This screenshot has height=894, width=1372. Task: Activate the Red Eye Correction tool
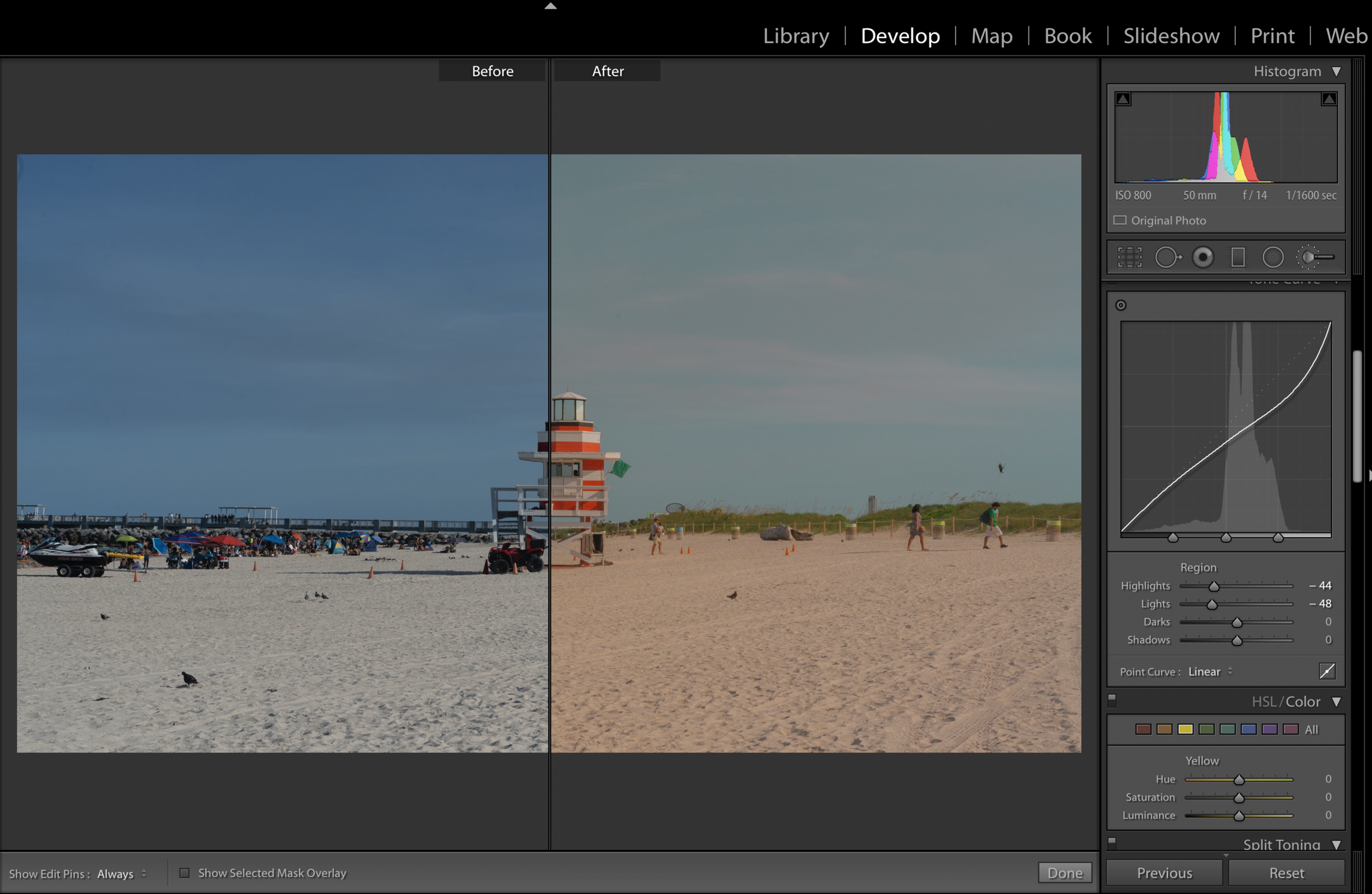[1203, 257]
